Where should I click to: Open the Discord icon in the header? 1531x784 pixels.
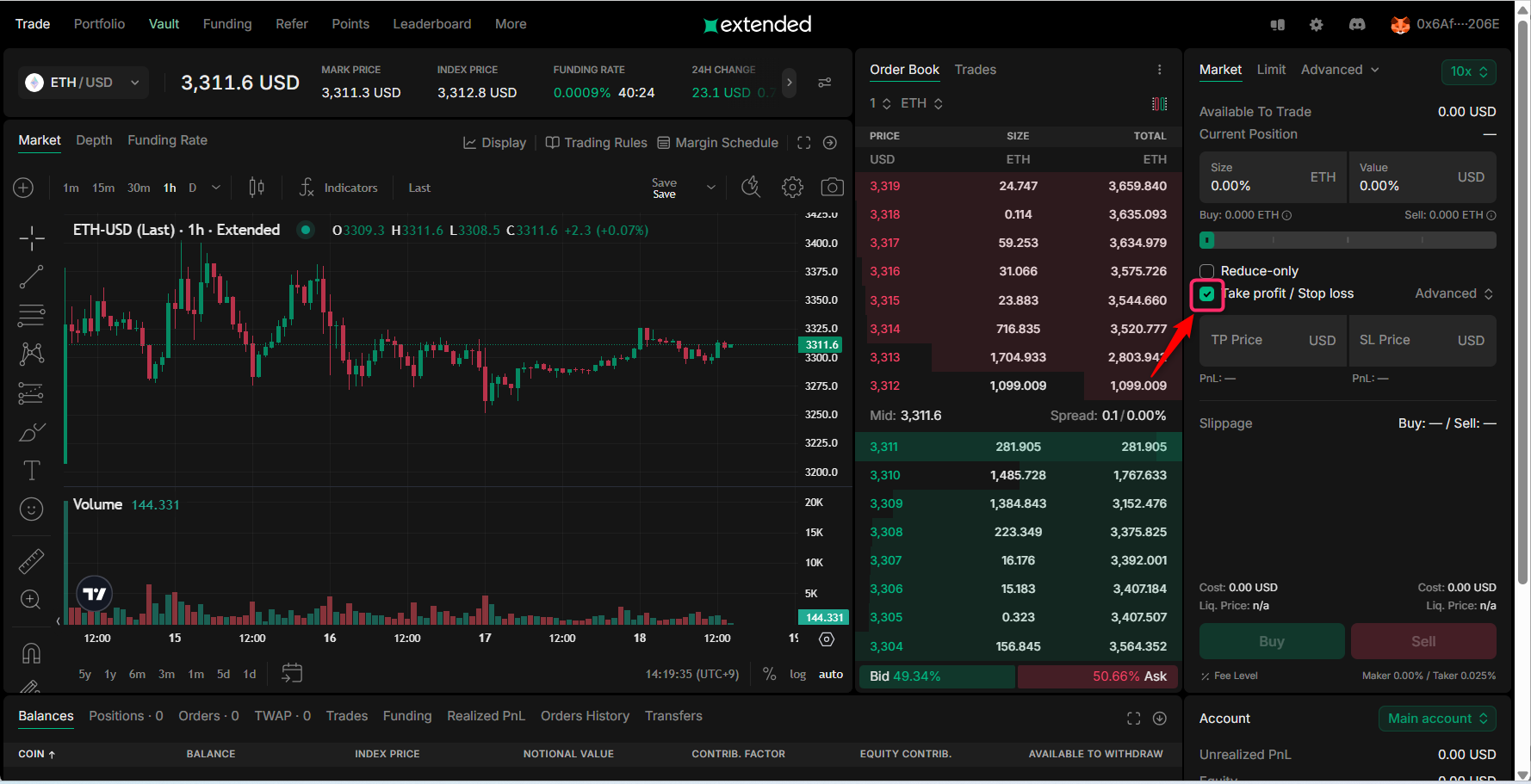(x=1357, y=25)
